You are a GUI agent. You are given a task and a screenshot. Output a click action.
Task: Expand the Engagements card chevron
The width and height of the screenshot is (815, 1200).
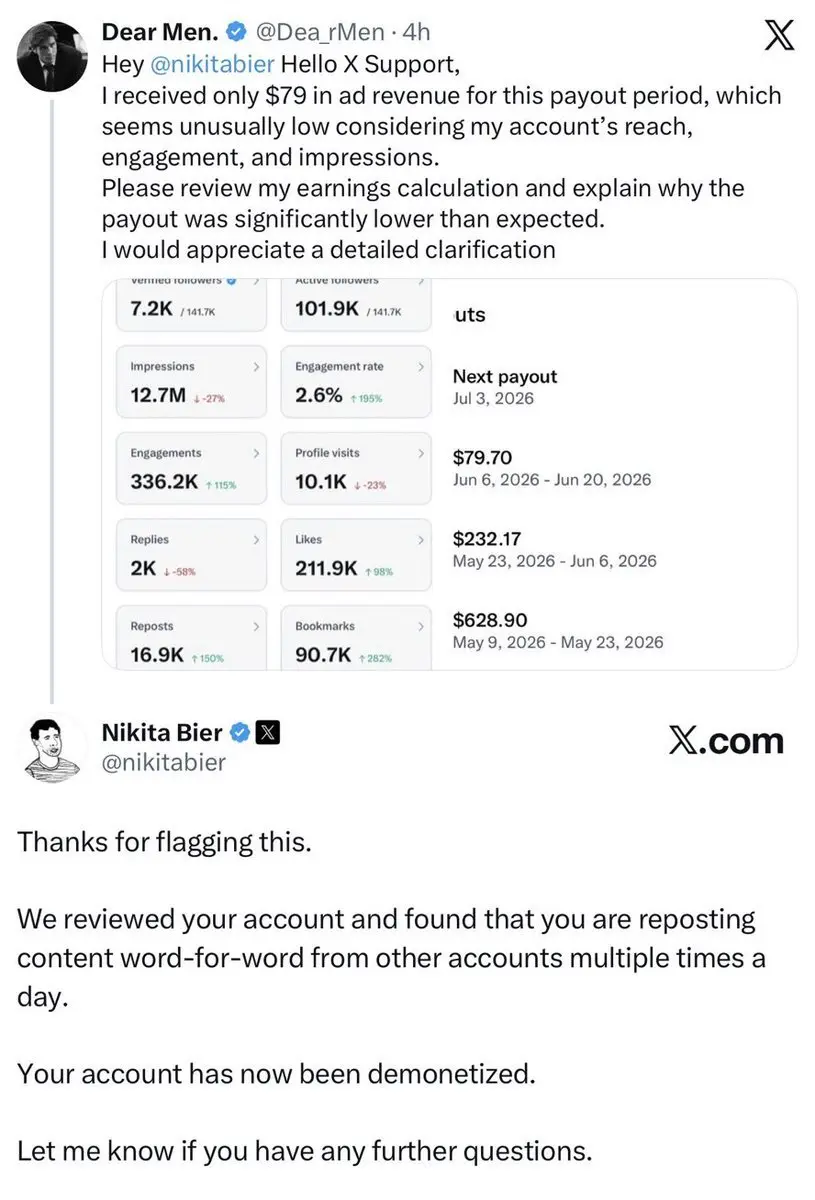click(257, 453)
